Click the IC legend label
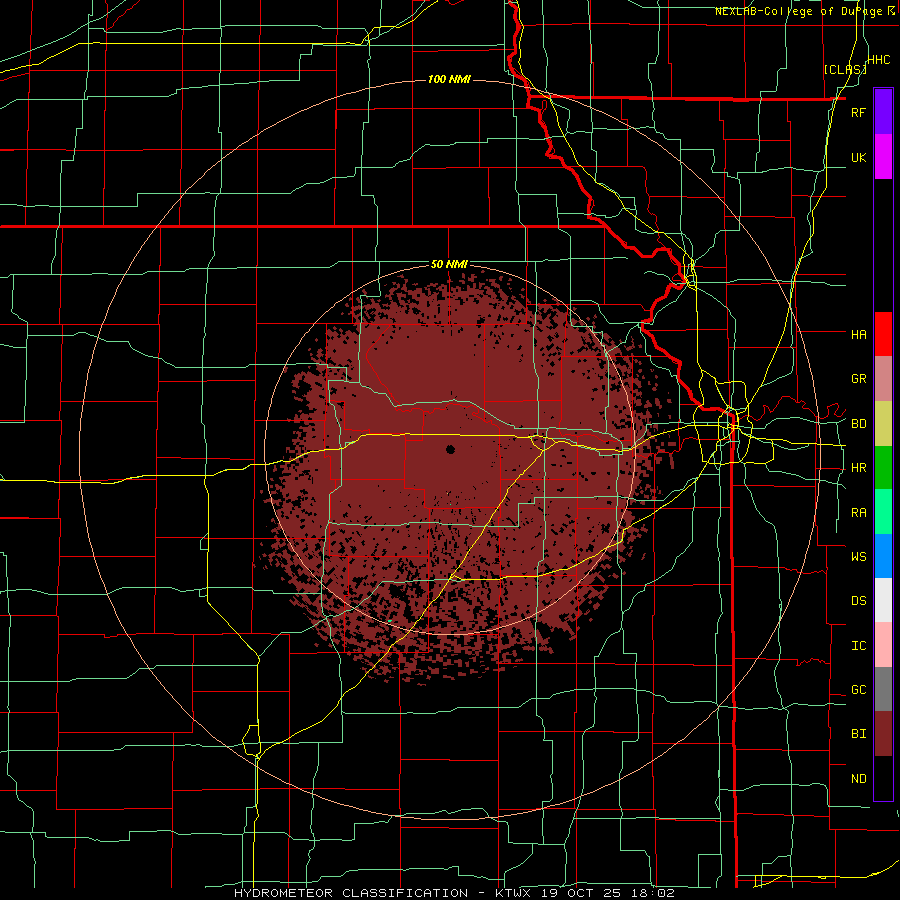900x900 pixels. click(858, 646)
